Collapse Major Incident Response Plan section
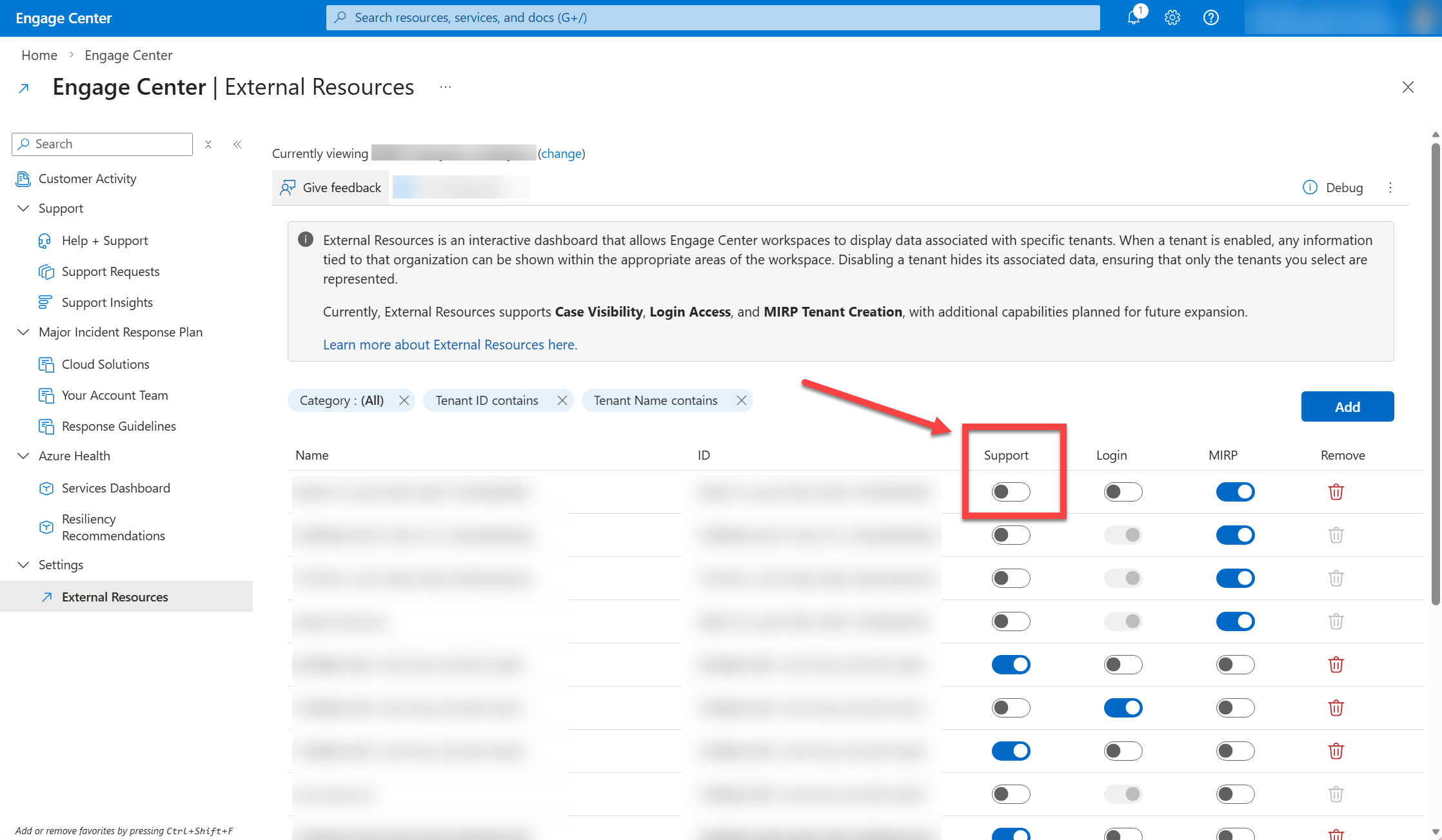 pyautogui.click(x=23, y=332)
